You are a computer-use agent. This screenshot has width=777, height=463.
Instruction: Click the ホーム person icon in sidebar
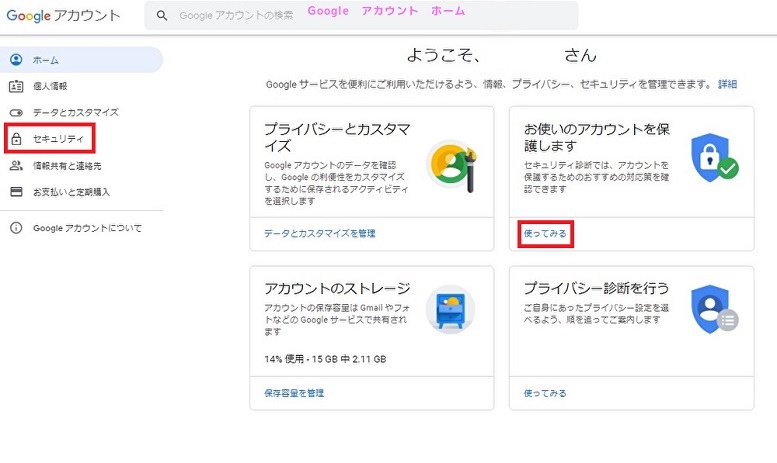click(x=16, y=59)
